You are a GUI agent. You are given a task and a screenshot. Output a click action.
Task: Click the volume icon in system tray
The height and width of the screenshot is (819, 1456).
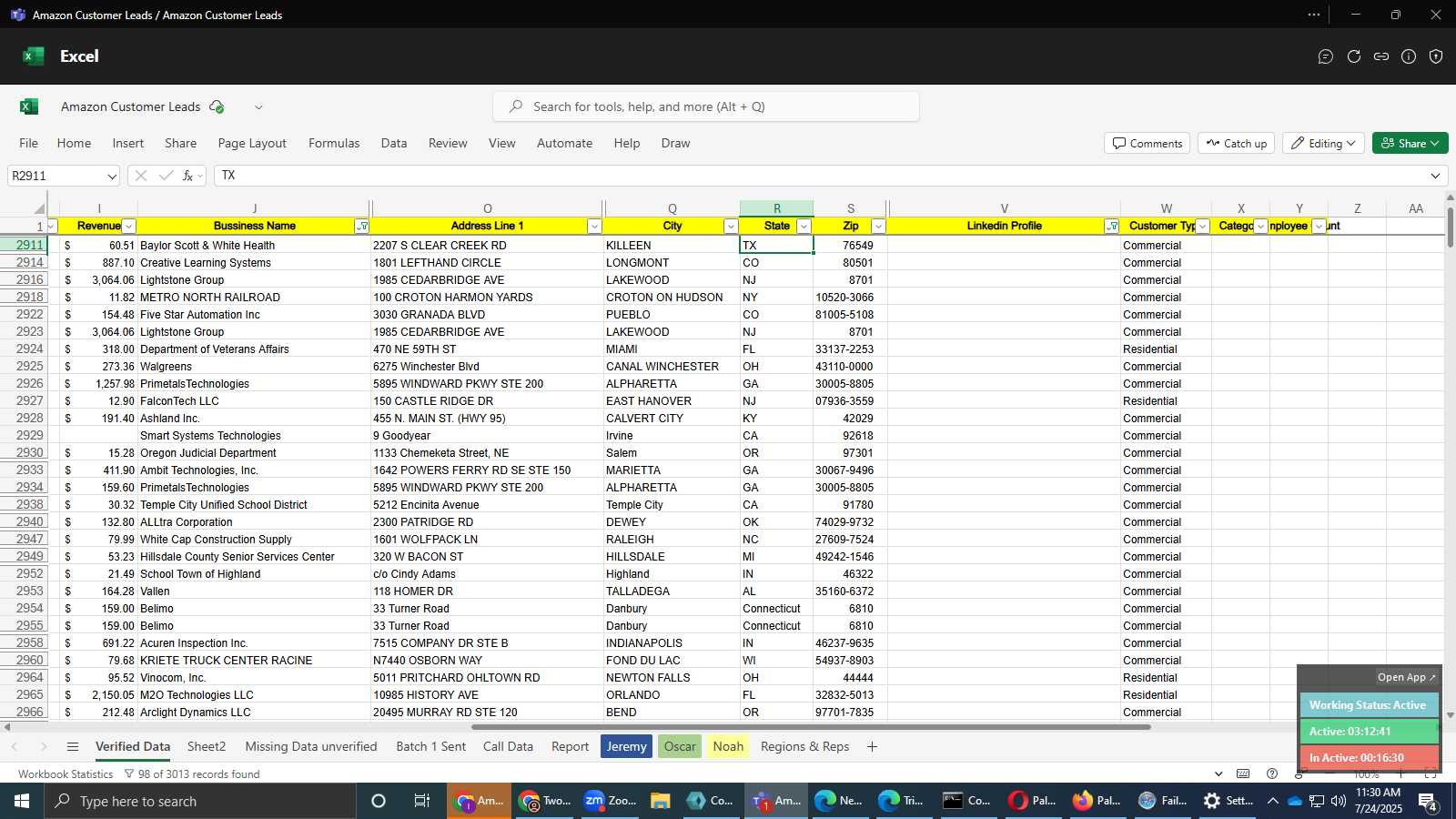(x=1339, y=801)
